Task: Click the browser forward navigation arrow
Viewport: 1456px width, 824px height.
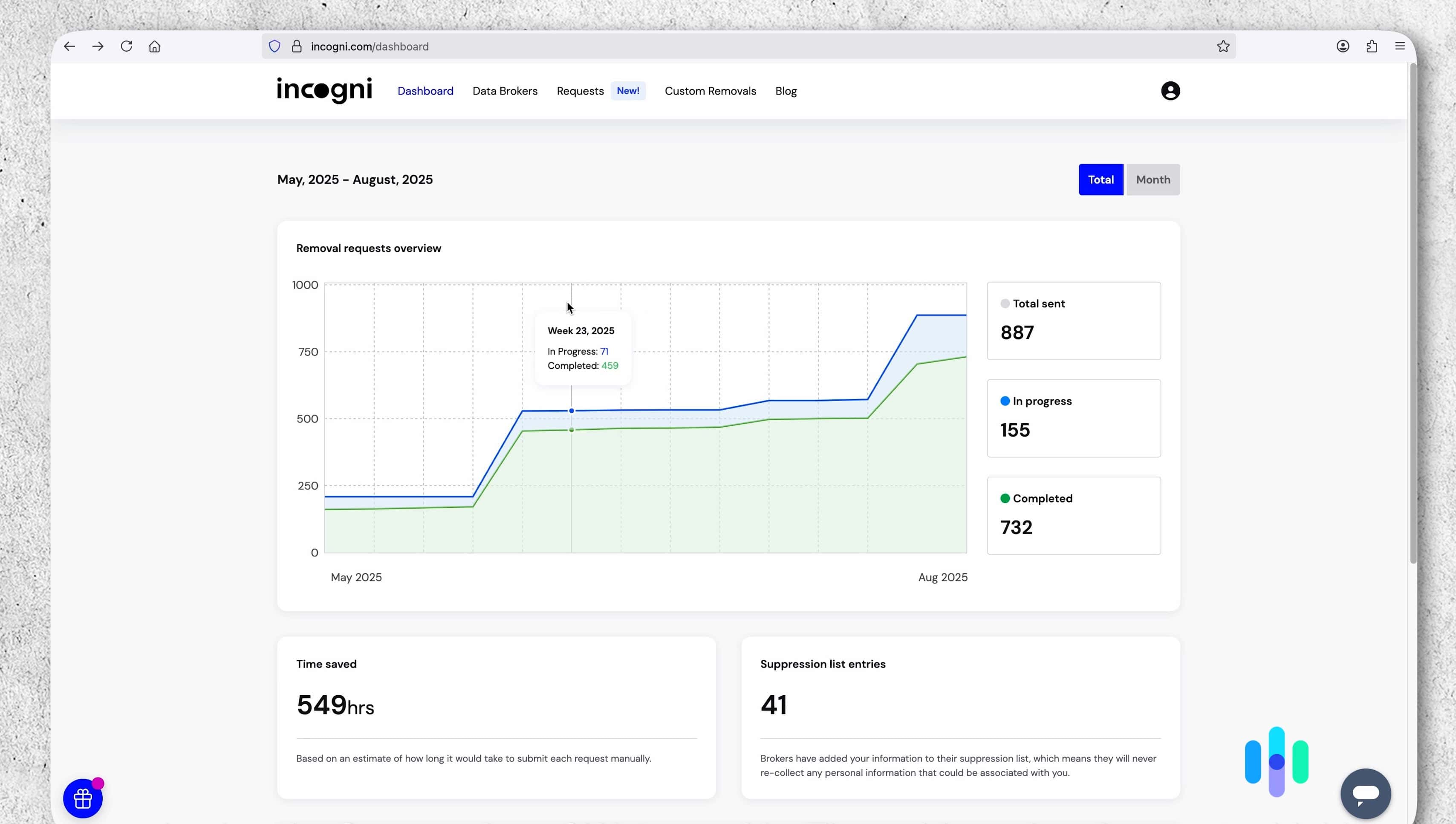Action: 98,46
